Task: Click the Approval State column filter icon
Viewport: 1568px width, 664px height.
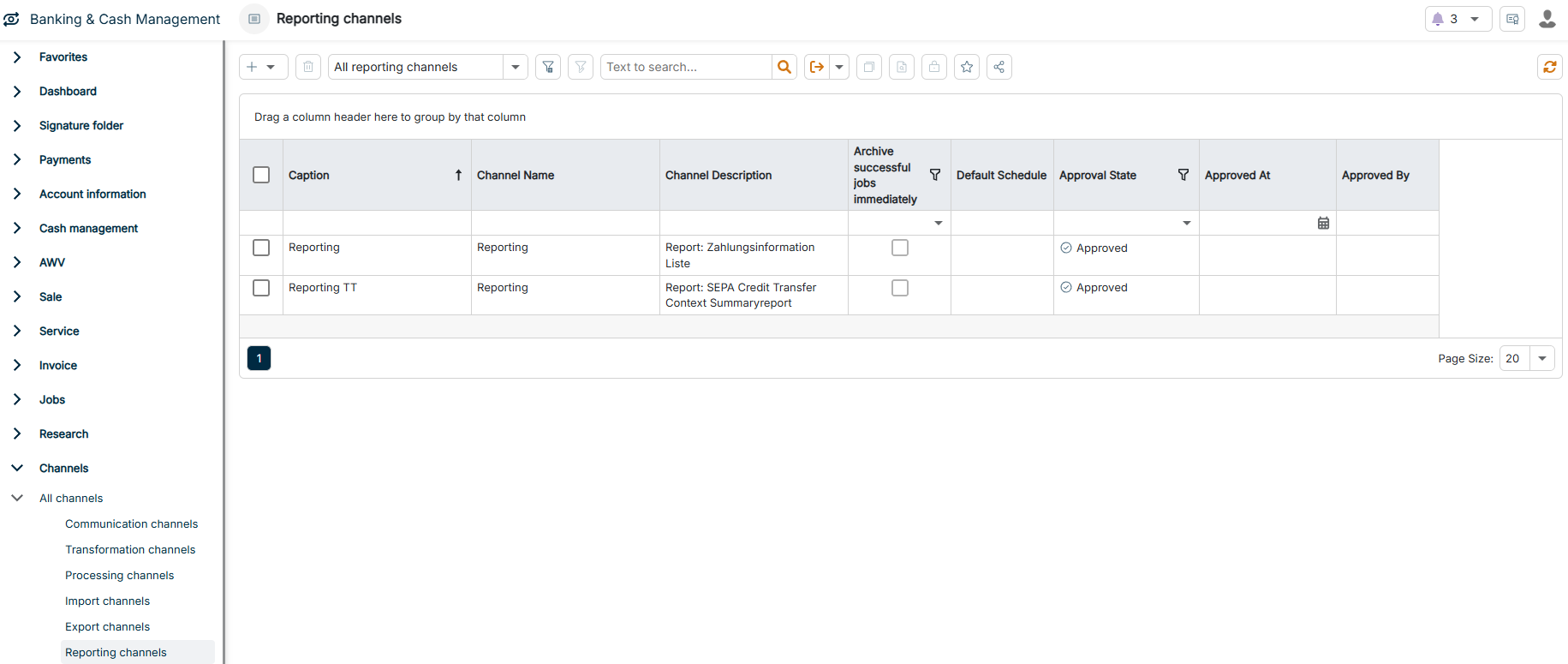Action: coord(1183,175)
